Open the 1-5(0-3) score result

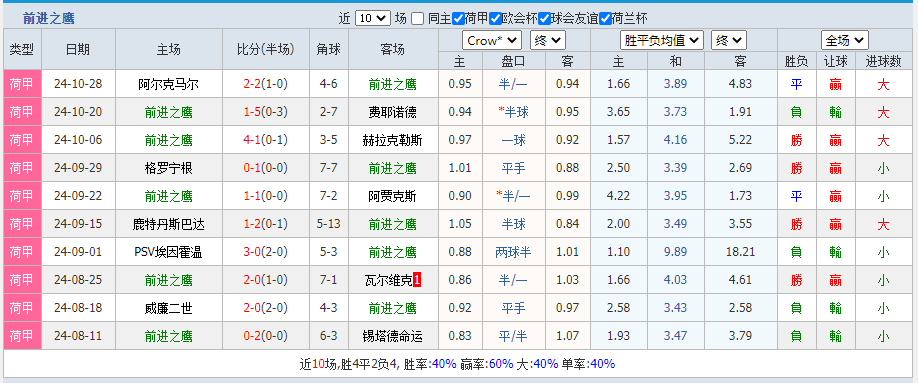(266, 112)
